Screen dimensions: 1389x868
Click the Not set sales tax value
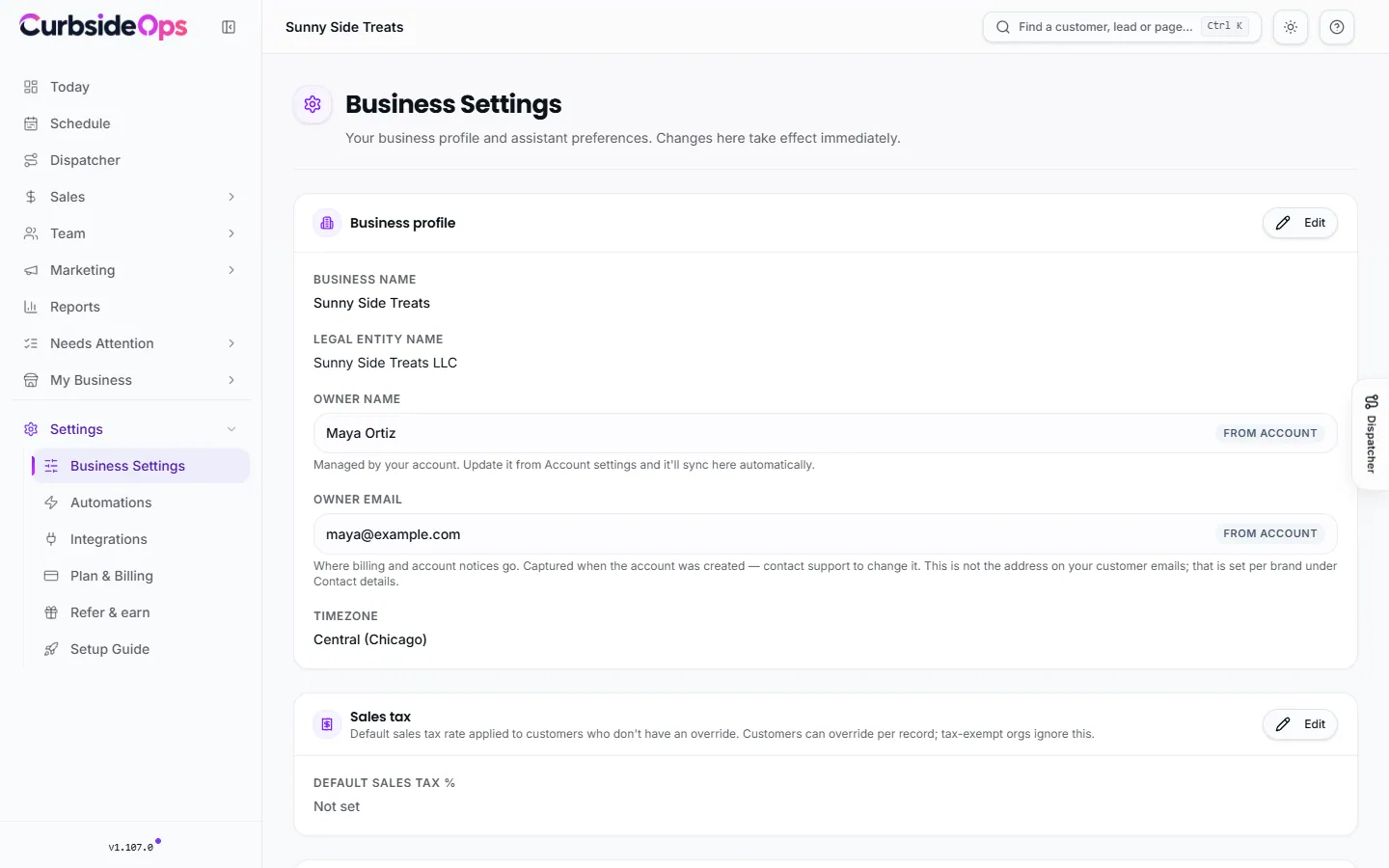click(x=337, y=806)
